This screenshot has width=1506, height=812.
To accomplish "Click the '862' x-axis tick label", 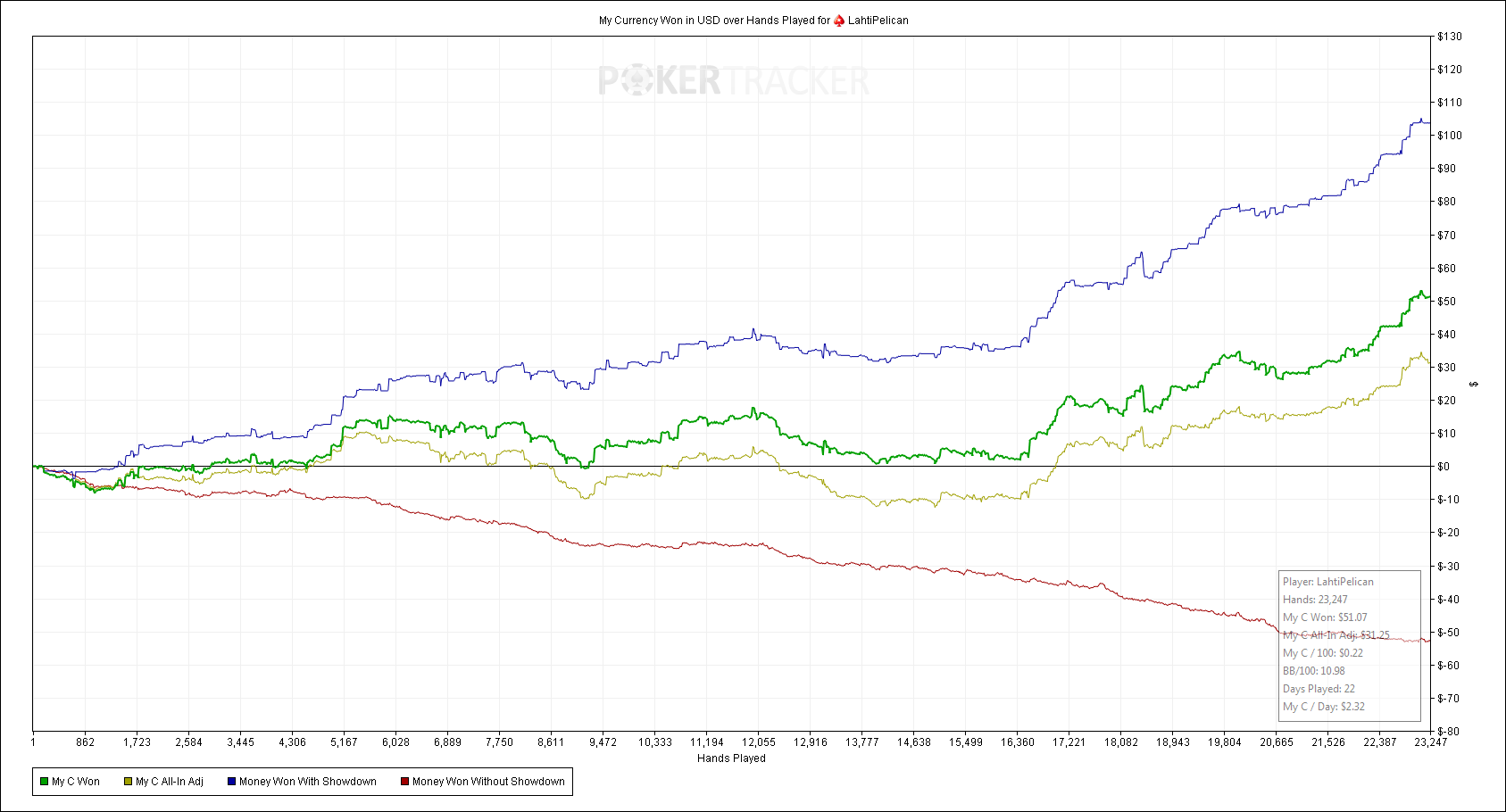I will click(x=86, y=742).
